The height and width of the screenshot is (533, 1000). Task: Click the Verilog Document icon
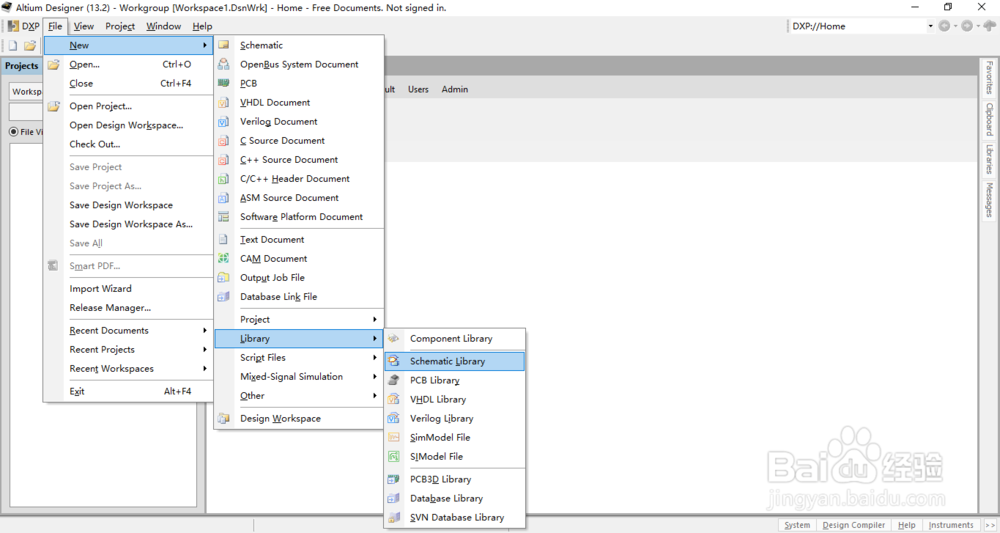click(x=223, y=121)
